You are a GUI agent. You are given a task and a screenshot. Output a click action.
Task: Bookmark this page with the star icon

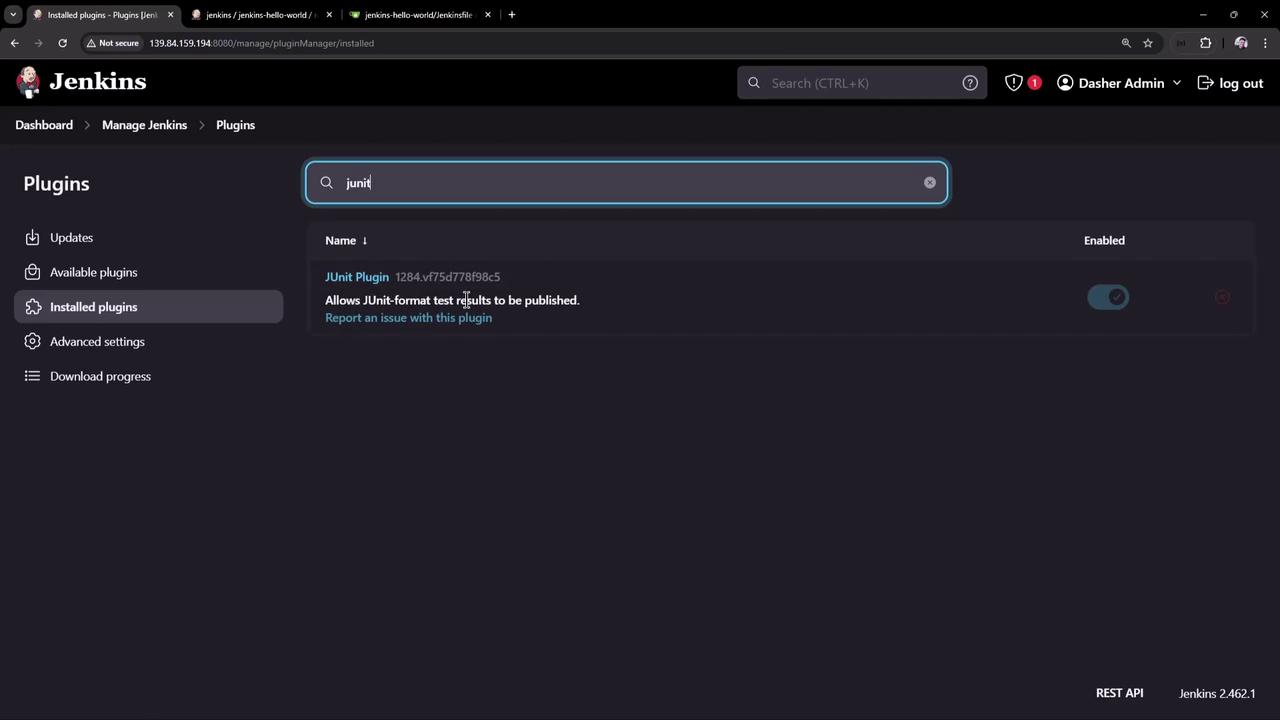[1148, 43]
